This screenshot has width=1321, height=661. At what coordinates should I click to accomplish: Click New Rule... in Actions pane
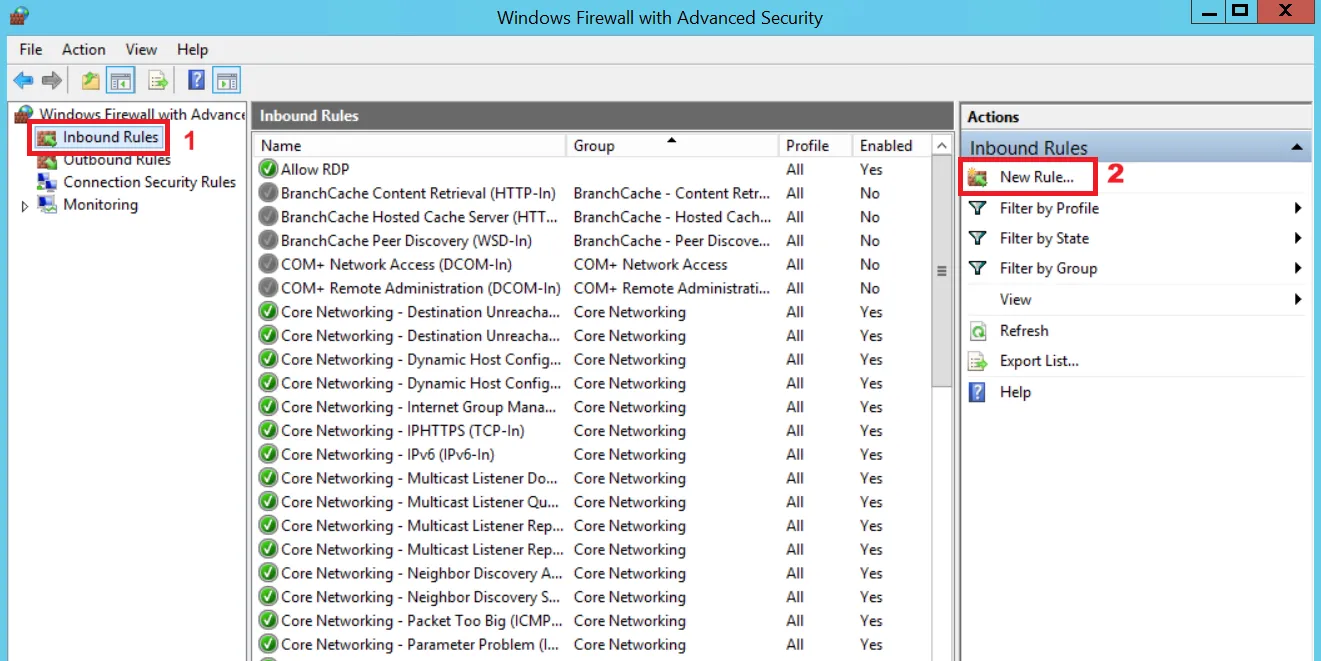pos(1036,177)
